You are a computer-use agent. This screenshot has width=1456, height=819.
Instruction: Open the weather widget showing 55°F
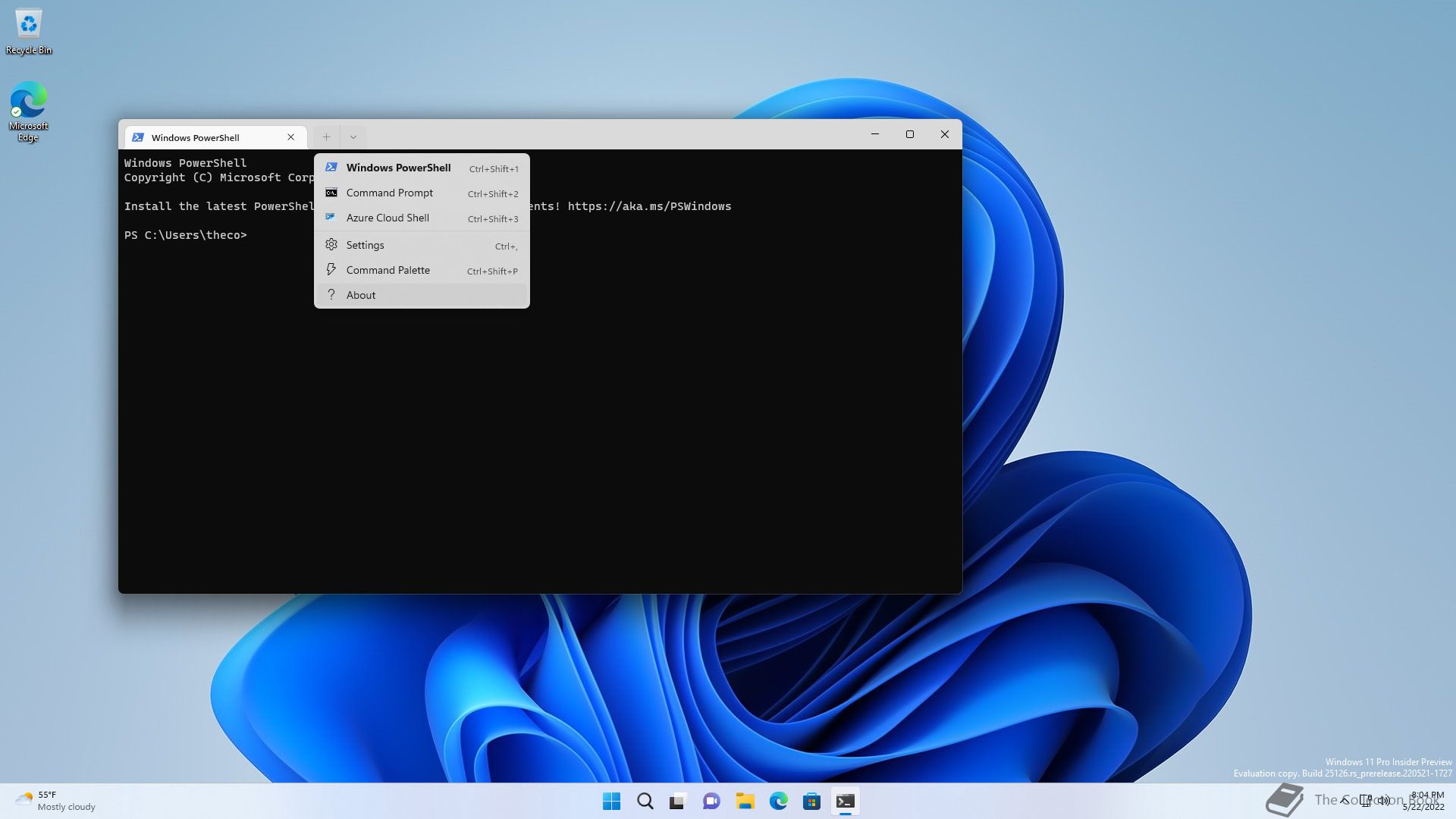coord(56,801)
